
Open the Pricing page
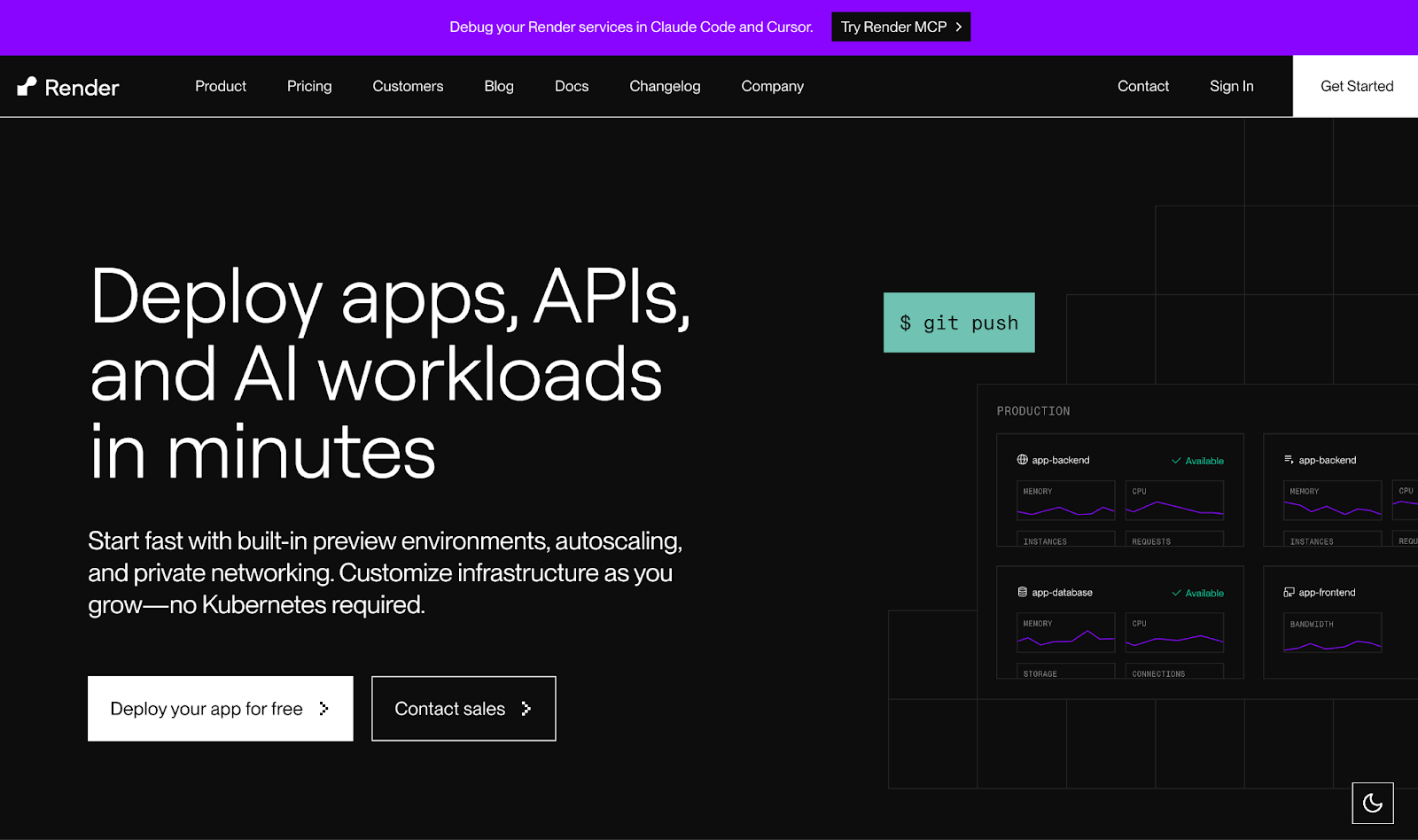click(x=309, y=86)
